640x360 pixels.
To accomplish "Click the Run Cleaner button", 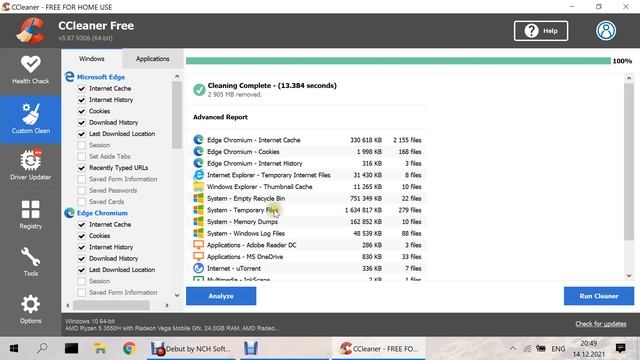I will point(599,296).
